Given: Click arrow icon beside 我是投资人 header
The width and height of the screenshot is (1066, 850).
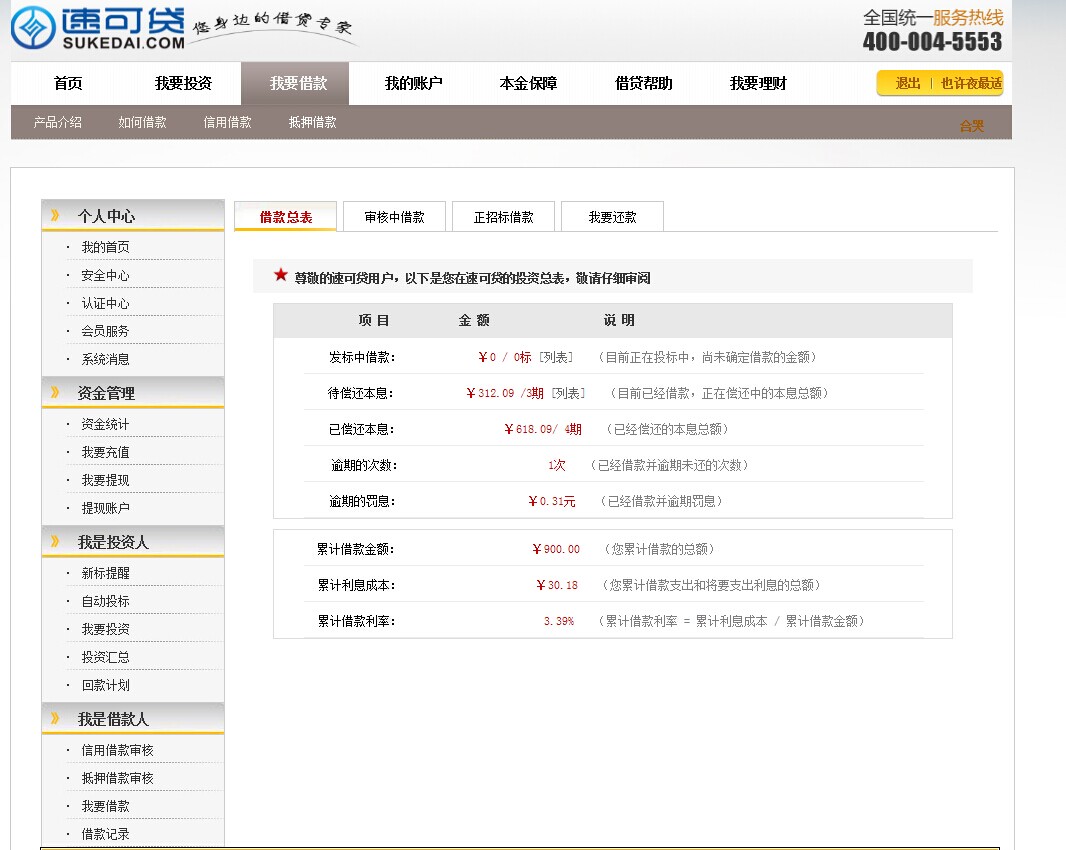Looking at the screenshot, I should [54, 542].
